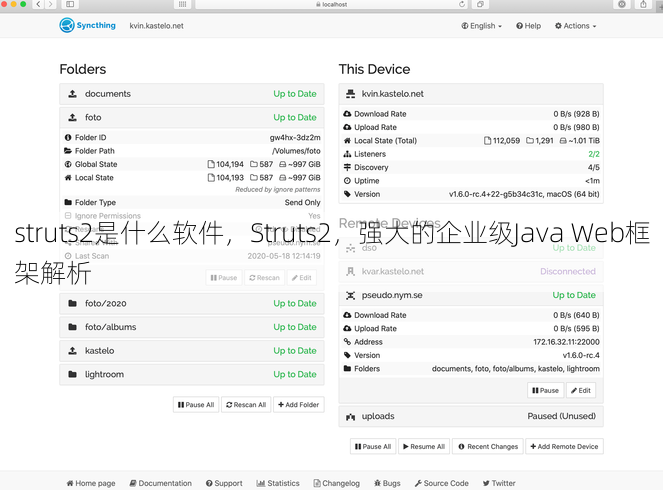Open the Statistics footer link
The width and height of the screenshot is (663, 490).
pyautogui.click(x=278, y=483)
